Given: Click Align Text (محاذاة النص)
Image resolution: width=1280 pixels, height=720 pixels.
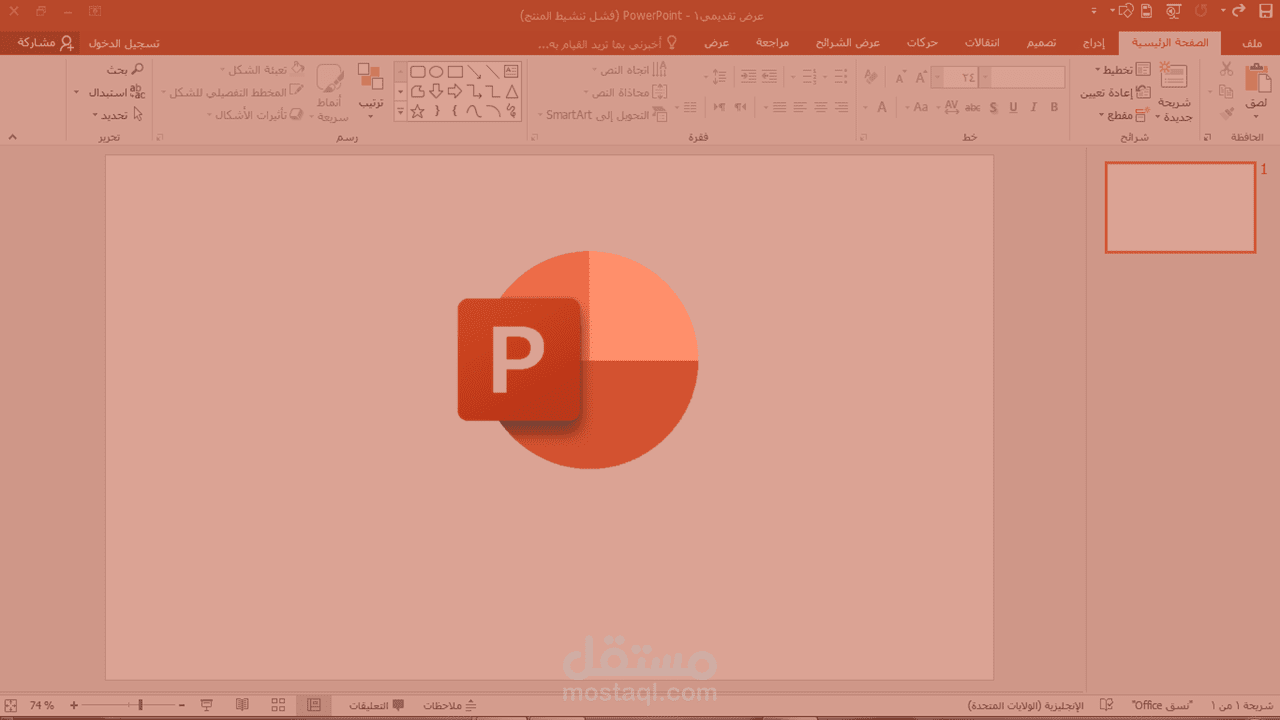Looking at the screenshot, I should tap(627, 92).
